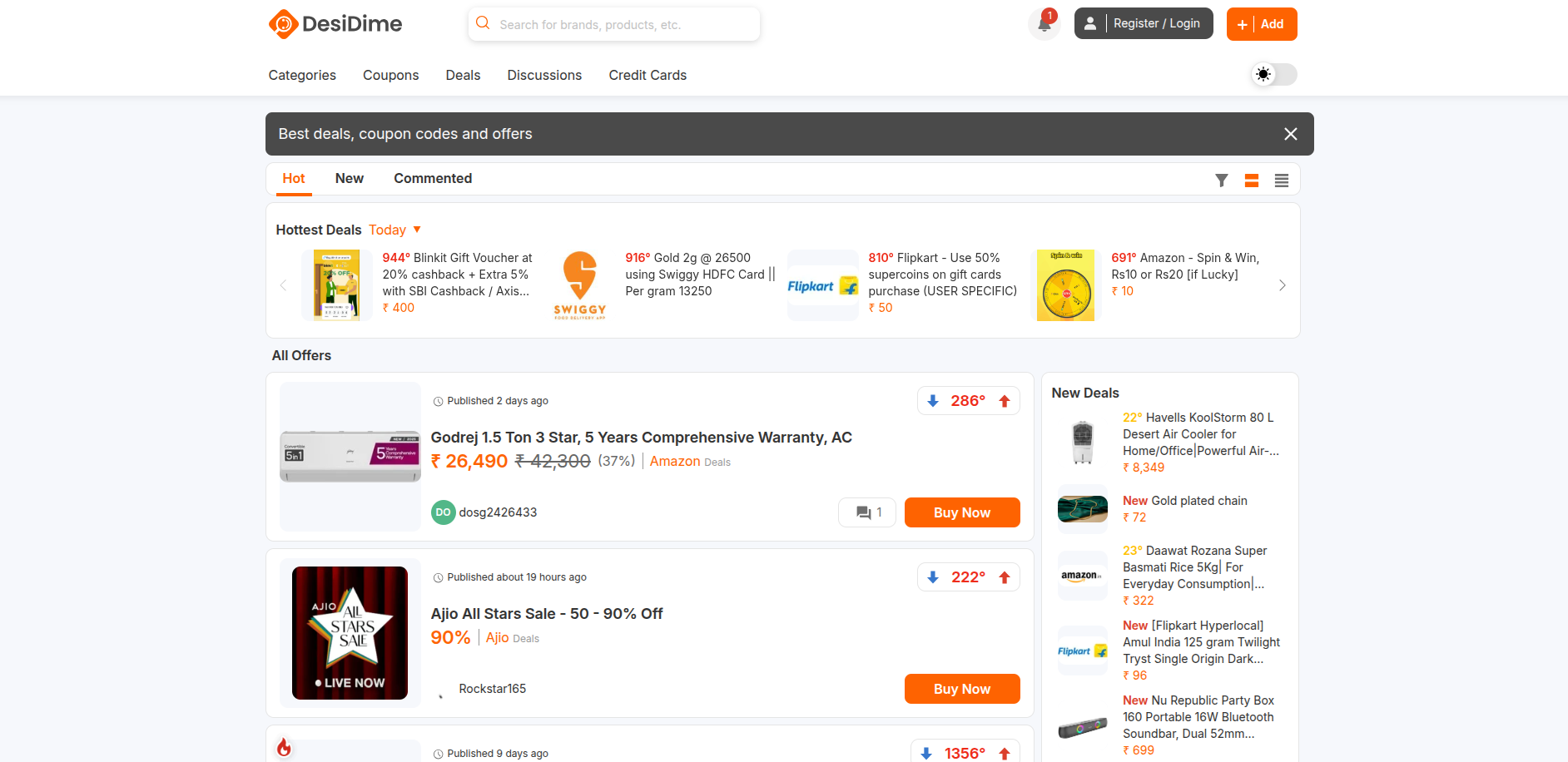Open the Commented tab
1568x762 pixels.
click(x=432, y=179)
